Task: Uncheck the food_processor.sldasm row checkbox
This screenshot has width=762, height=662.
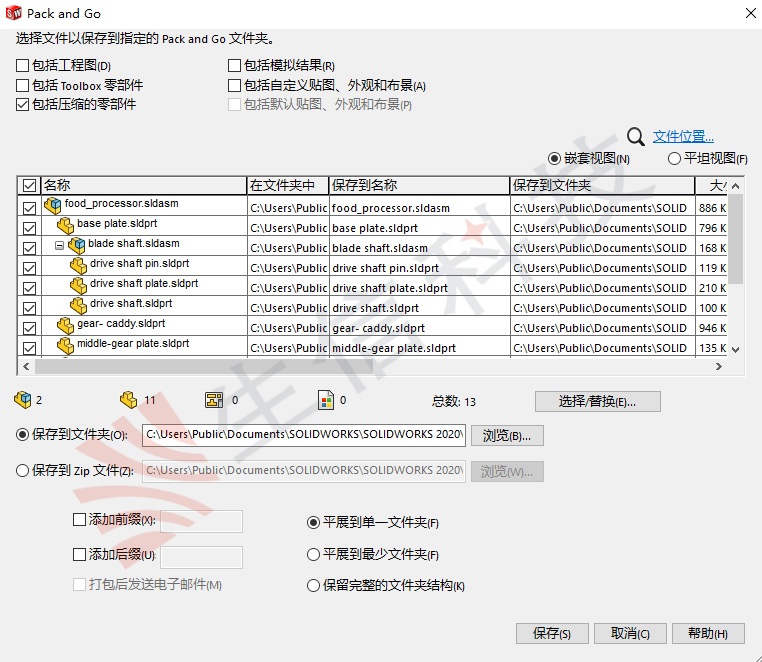Action: click(x=29, y=208)
